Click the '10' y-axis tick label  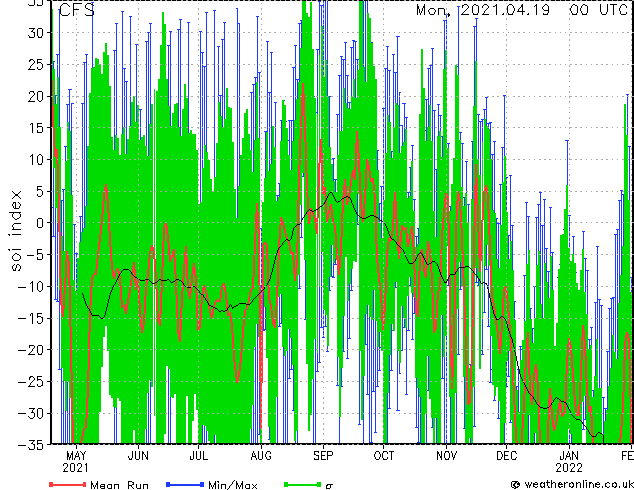35,159
